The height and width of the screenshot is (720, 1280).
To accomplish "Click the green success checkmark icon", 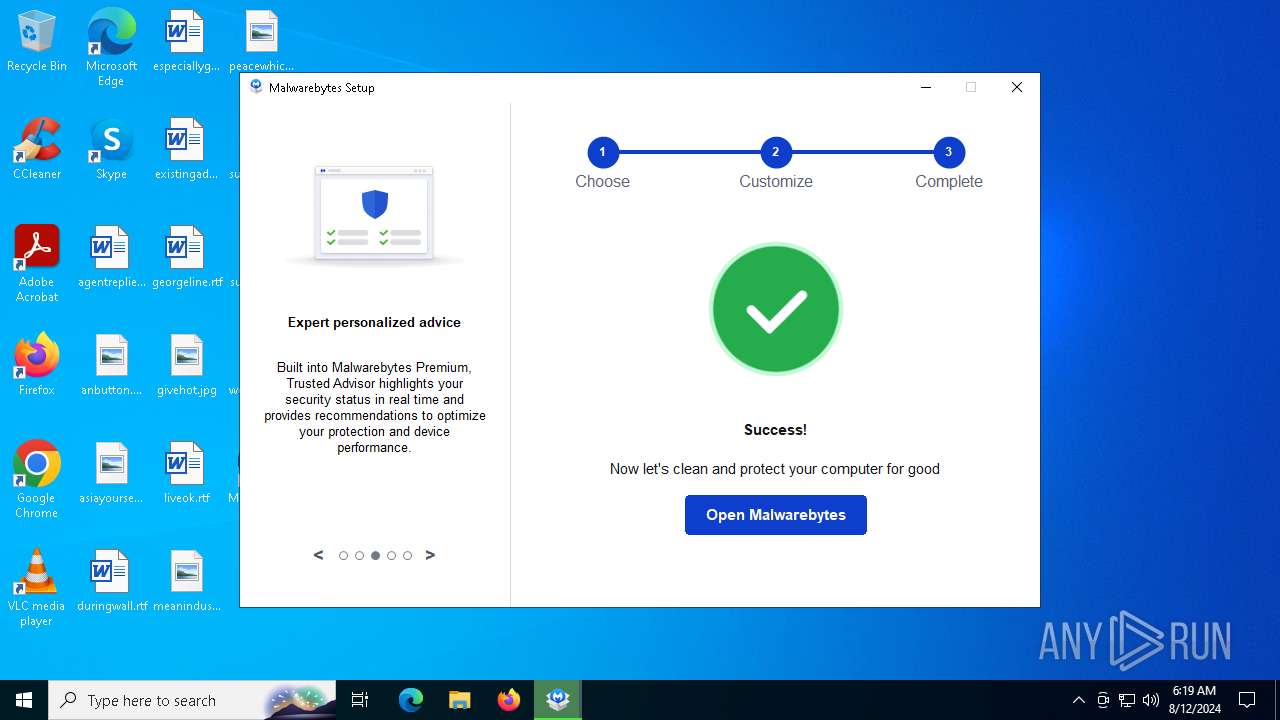I will tap(775, 309).
